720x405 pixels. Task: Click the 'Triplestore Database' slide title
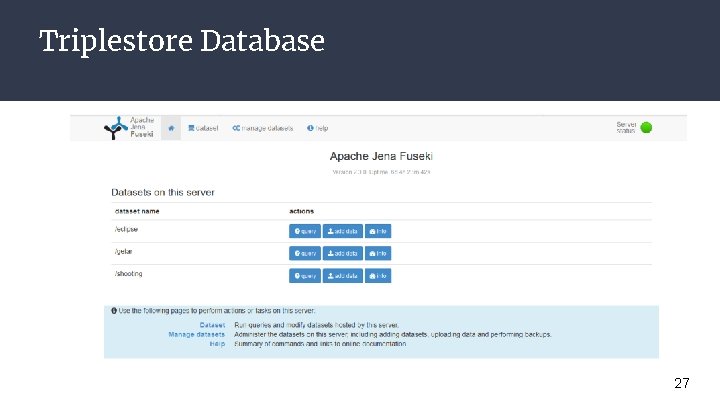click(x=182, y=40)
